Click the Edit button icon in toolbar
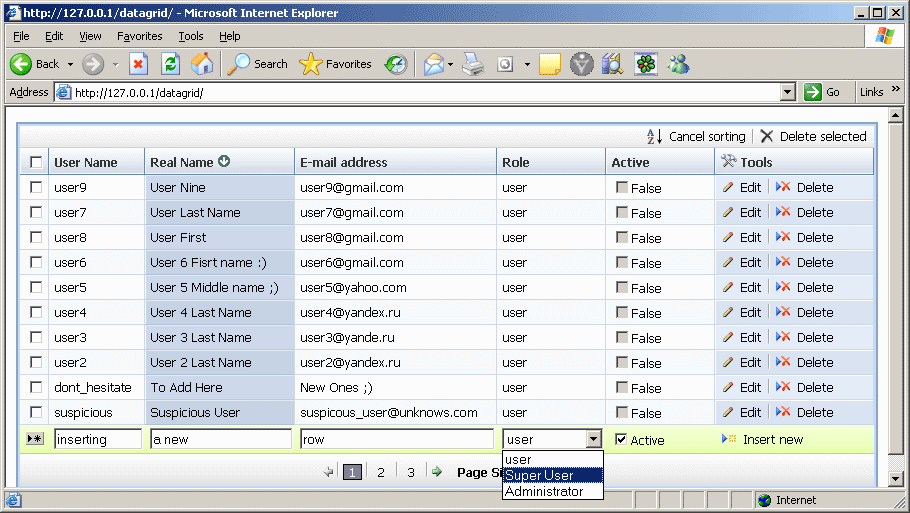 (x=505, y=64)
